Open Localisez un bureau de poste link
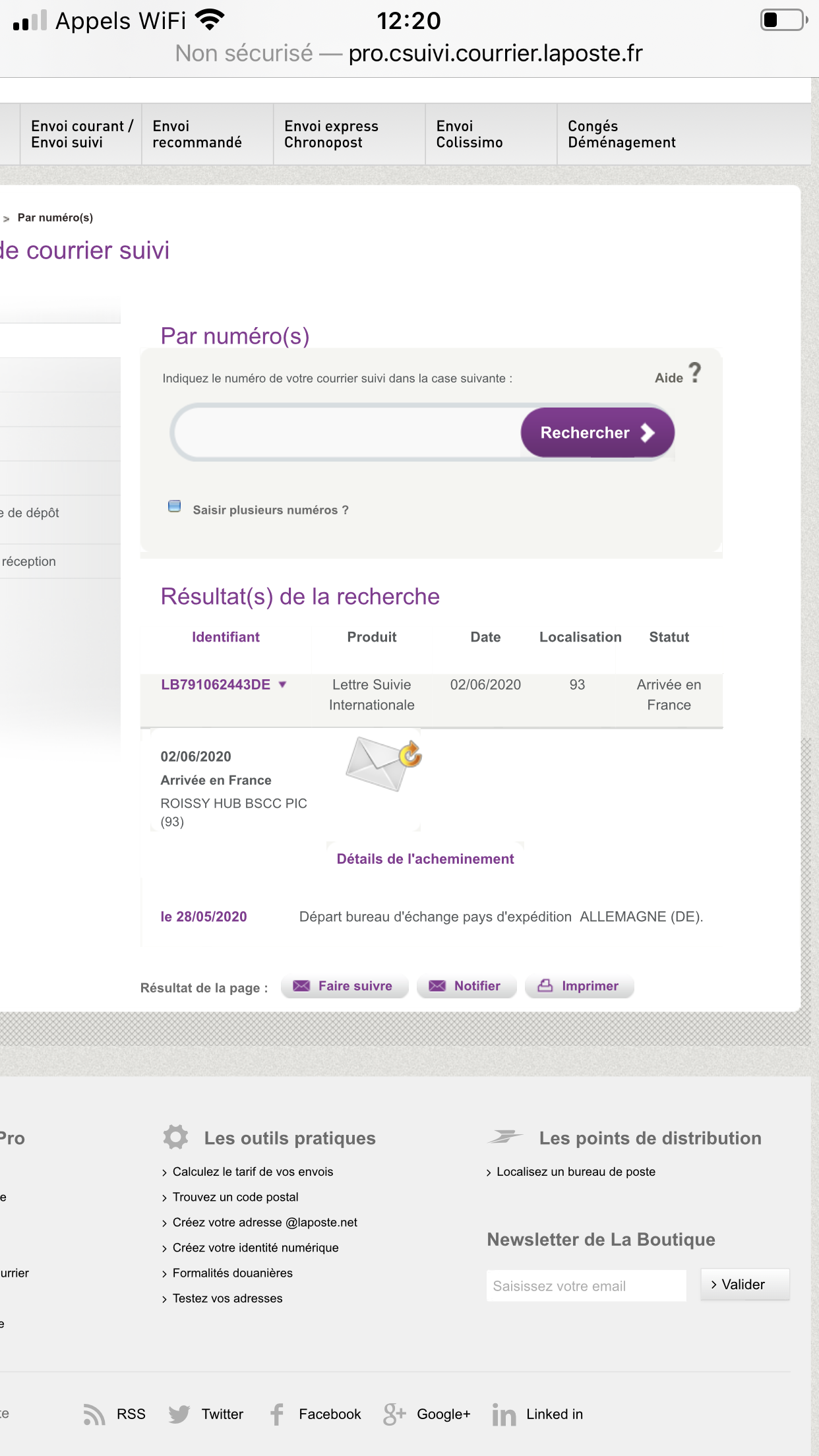Screen dimensions: 819x1456 576,1172
